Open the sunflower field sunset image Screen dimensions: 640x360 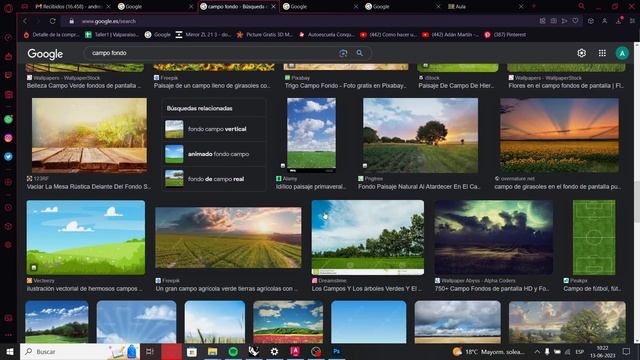559,135
